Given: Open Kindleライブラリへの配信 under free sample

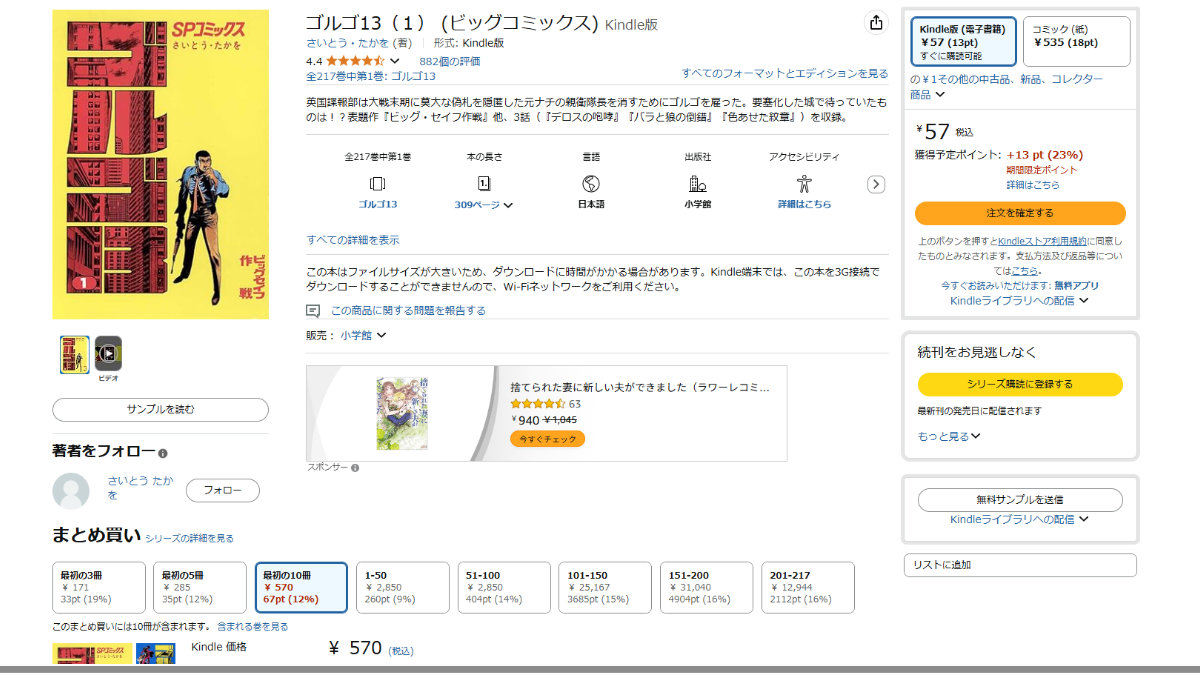Looking at the screenshot, I should pyautogui.click(x=1019, y=519).
